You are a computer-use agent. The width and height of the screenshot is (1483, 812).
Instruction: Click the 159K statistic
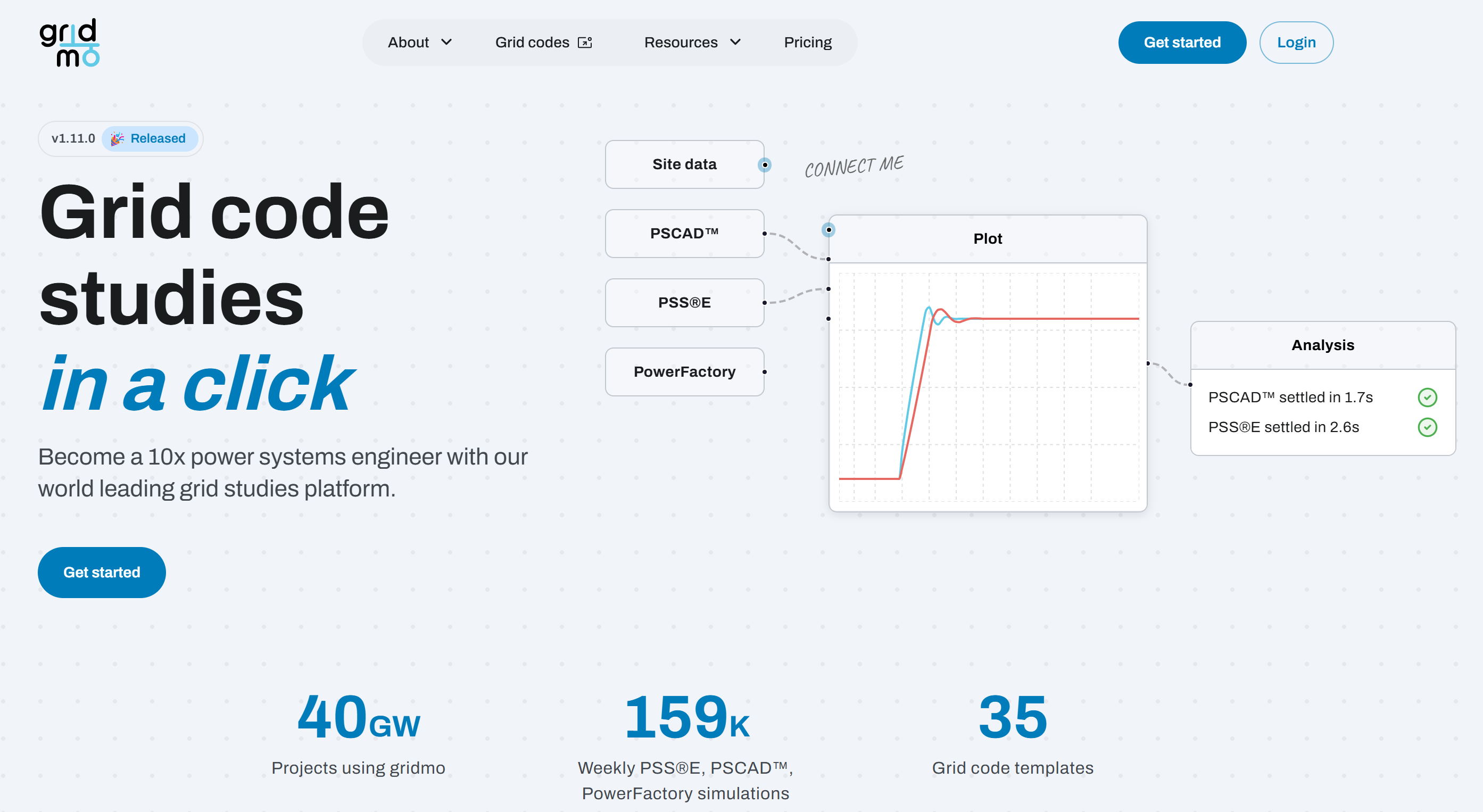pos(686,717)
